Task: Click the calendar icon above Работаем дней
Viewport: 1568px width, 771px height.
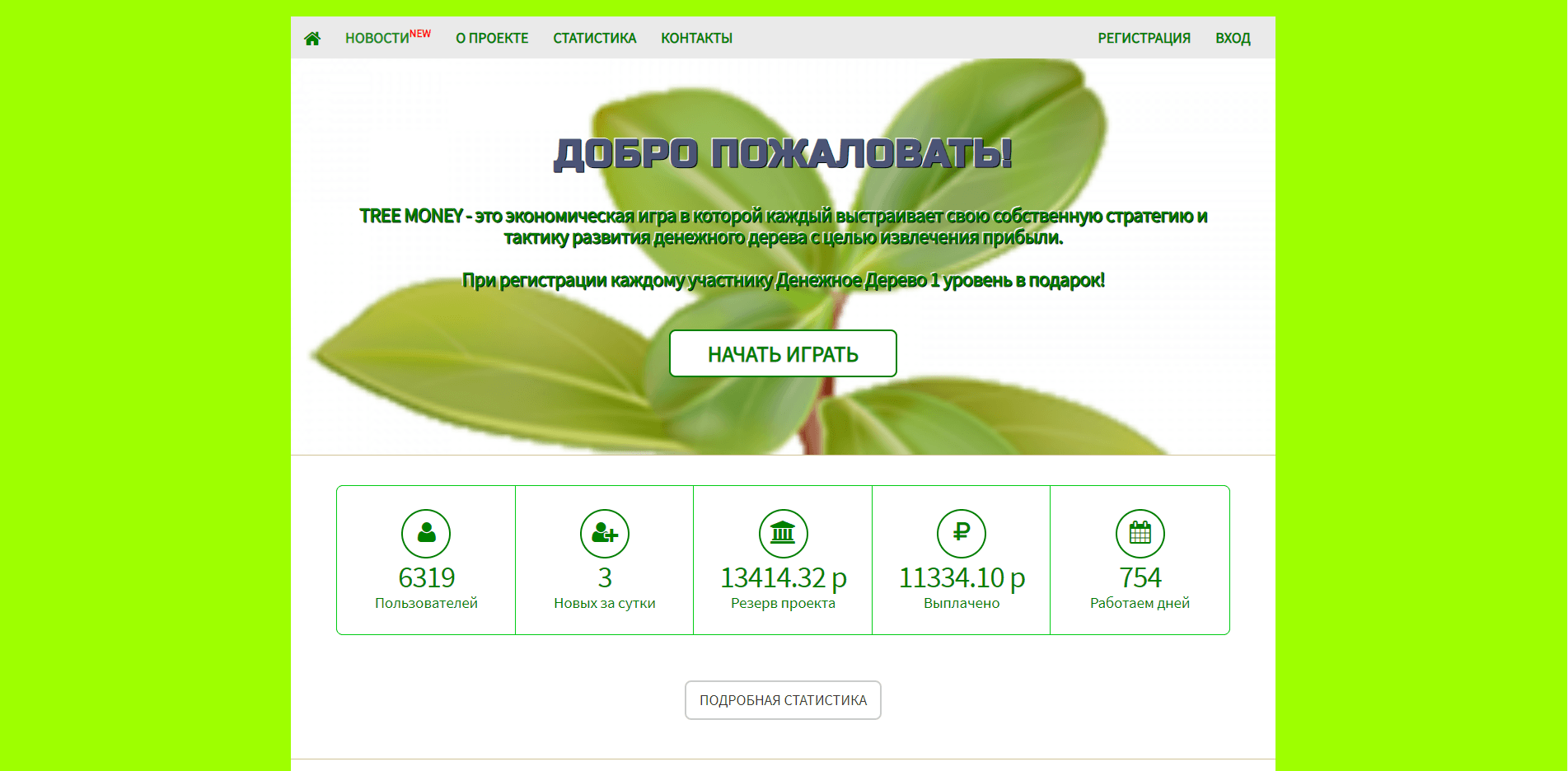Action: click(x=1140, y=534)
